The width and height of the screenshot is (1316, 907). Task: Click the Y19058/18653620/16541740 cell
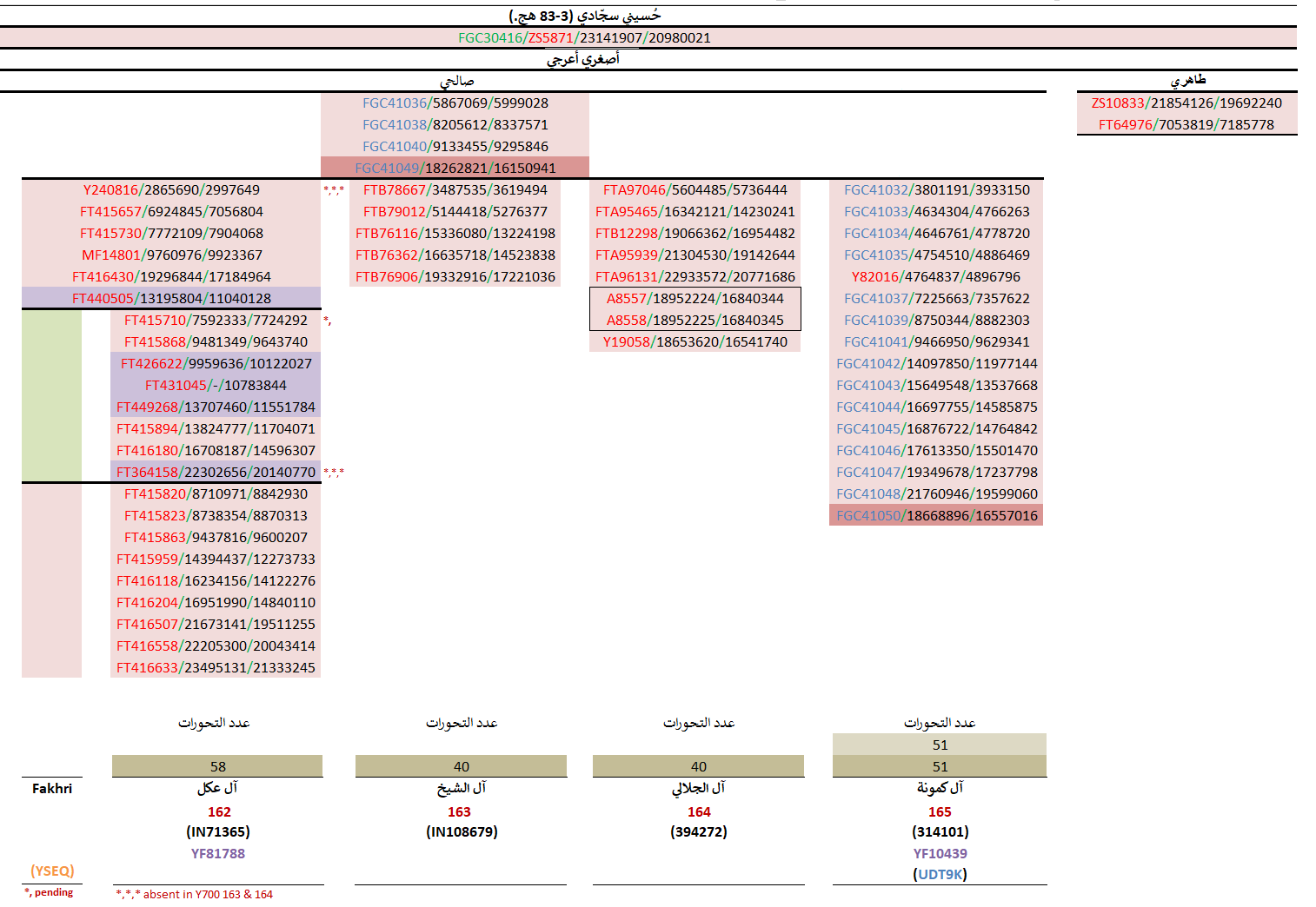pyautogui.click(x=695, y=341)
